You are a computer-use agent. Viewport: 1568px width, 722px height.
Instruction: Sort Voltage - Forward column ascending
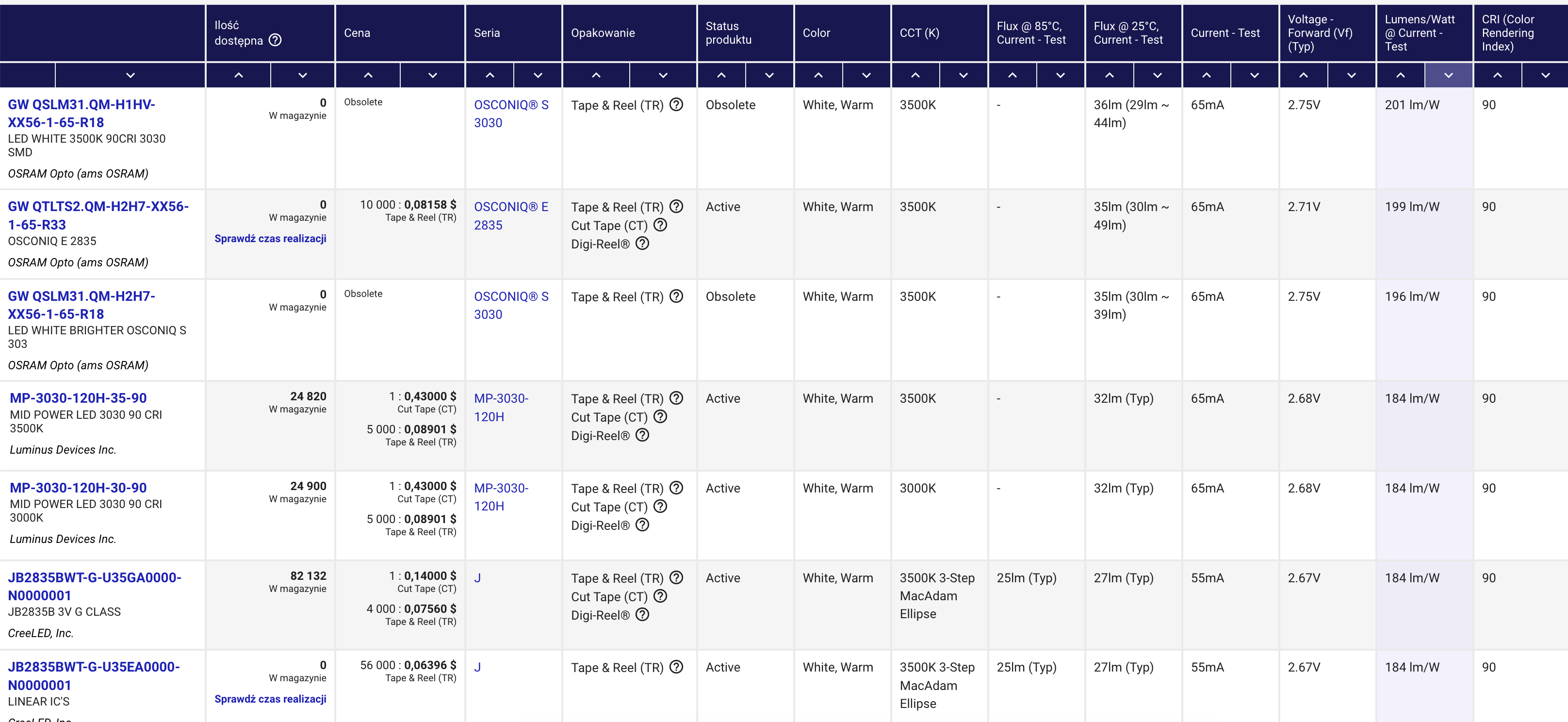click(x=1304, y=76)
